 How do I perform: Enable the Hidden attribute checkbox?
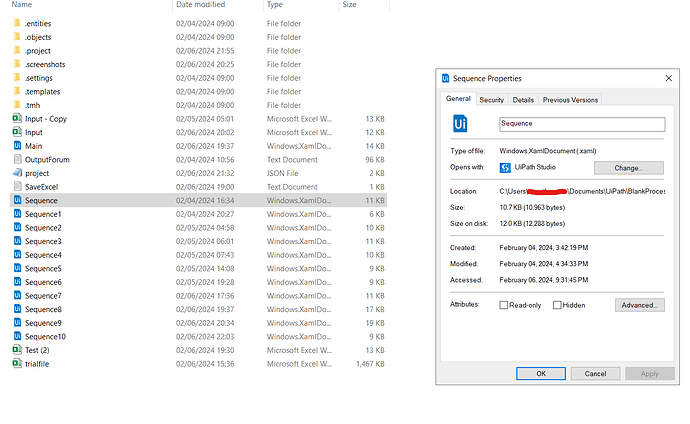557,305
